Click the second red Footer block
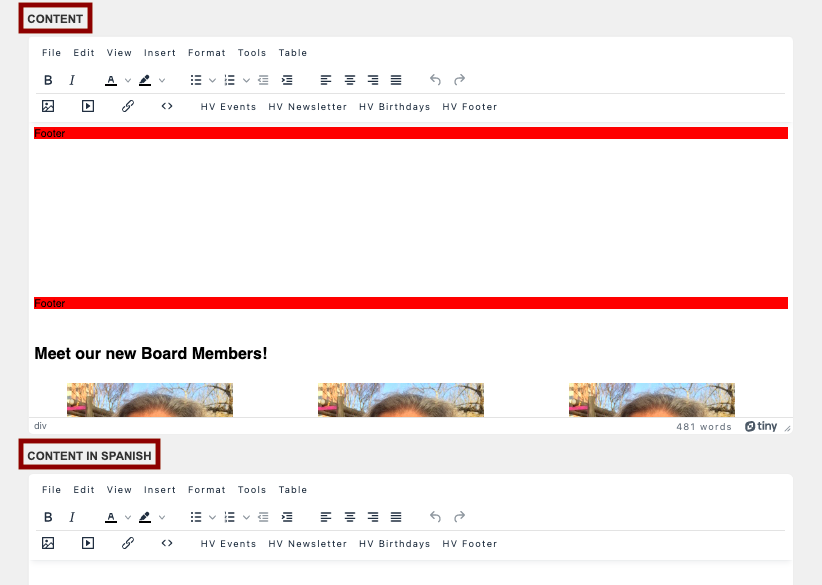Viewport: 822px width, 585px height. (x=411, y=303)
